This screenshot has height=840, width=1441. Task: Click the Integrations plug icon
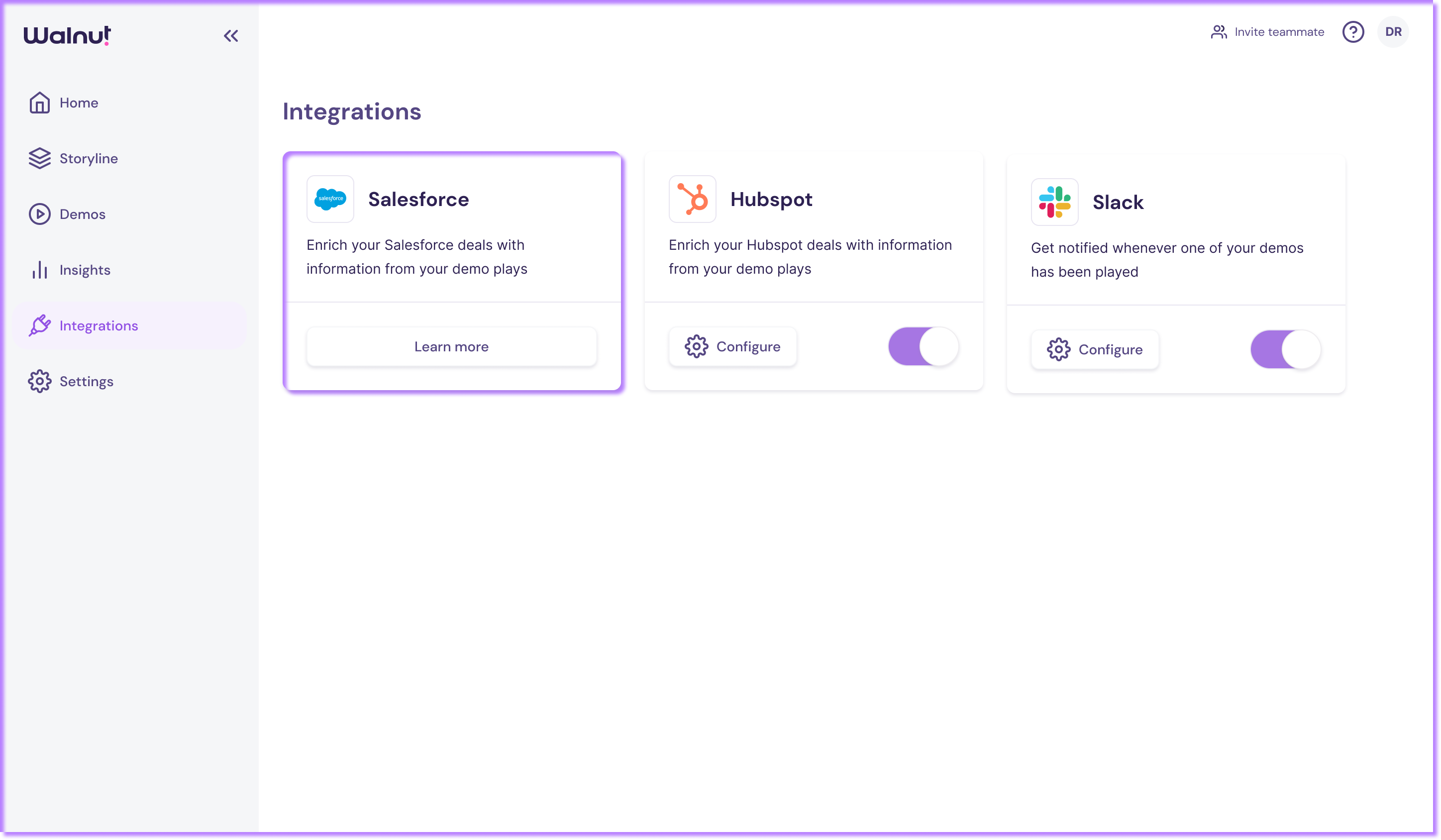39,325
